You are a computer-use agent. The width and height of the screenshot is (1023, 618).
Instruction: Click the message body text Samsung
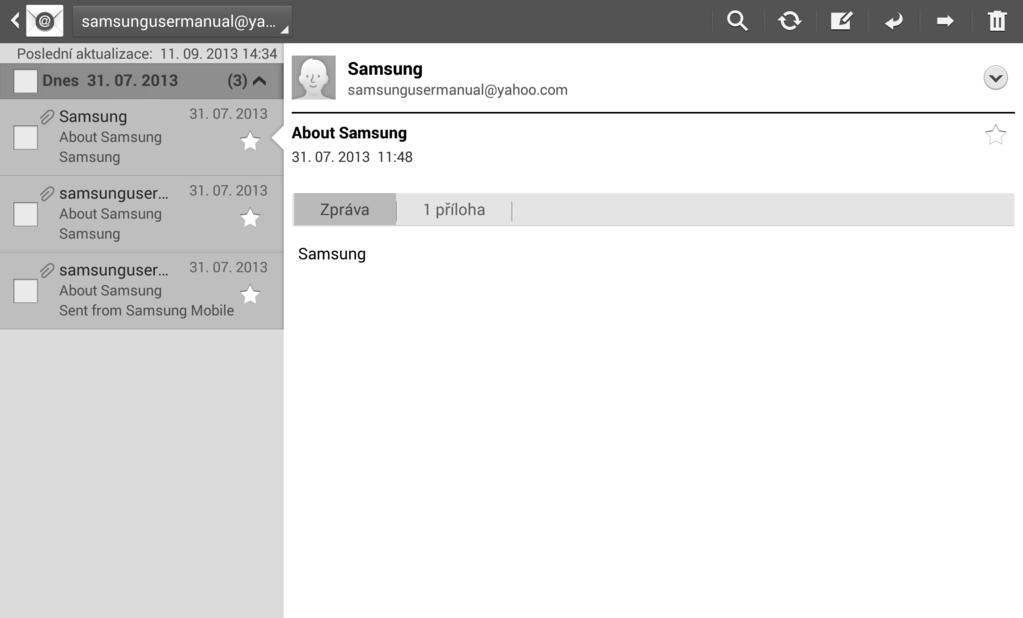point(331,254)
